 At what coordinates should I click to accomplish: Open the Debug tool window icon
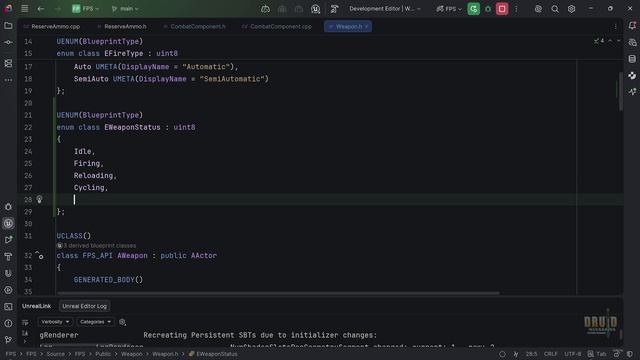coord(8,207)
